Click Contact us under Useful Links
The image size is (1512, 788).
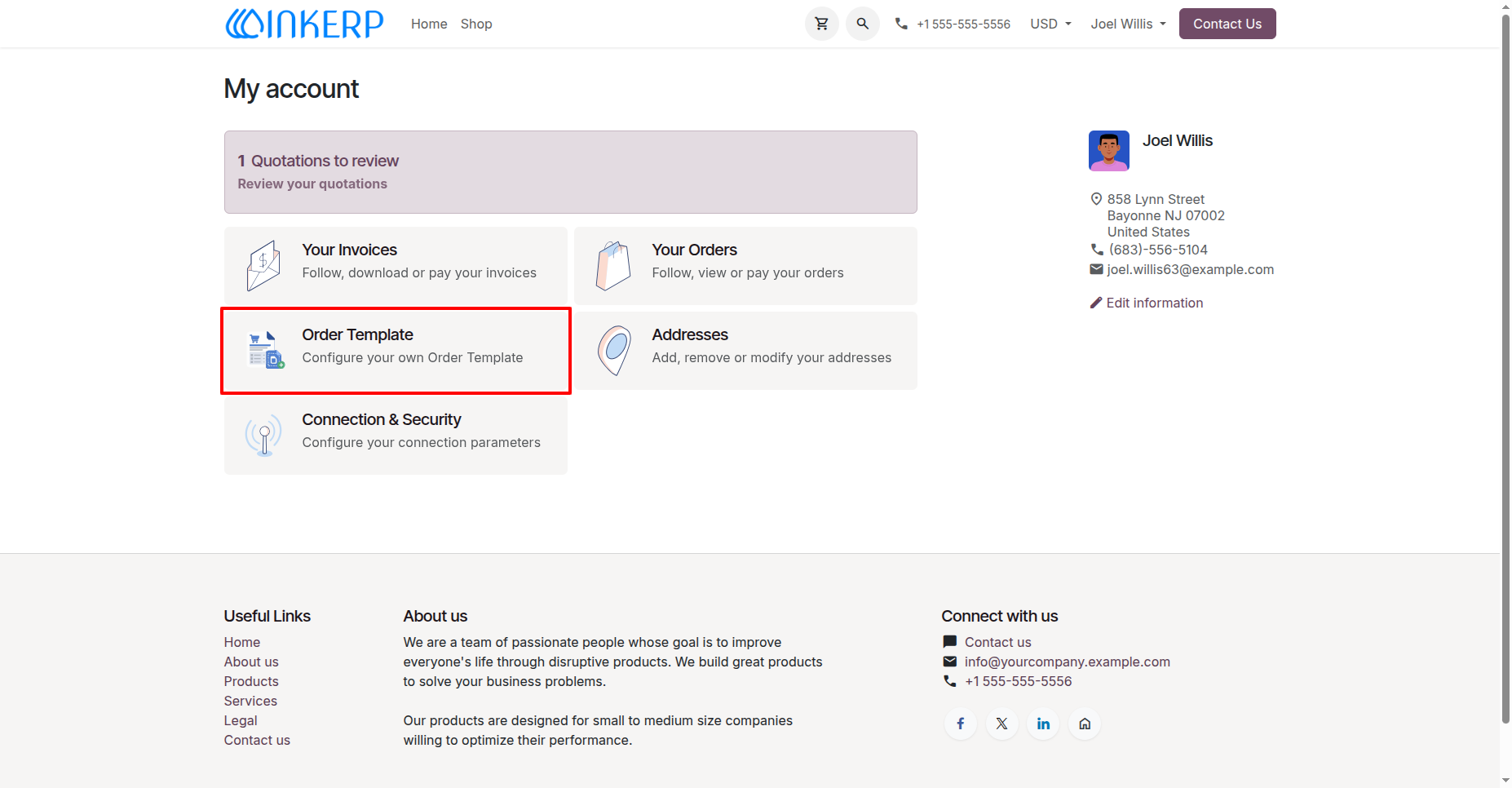tap(257, 740)
